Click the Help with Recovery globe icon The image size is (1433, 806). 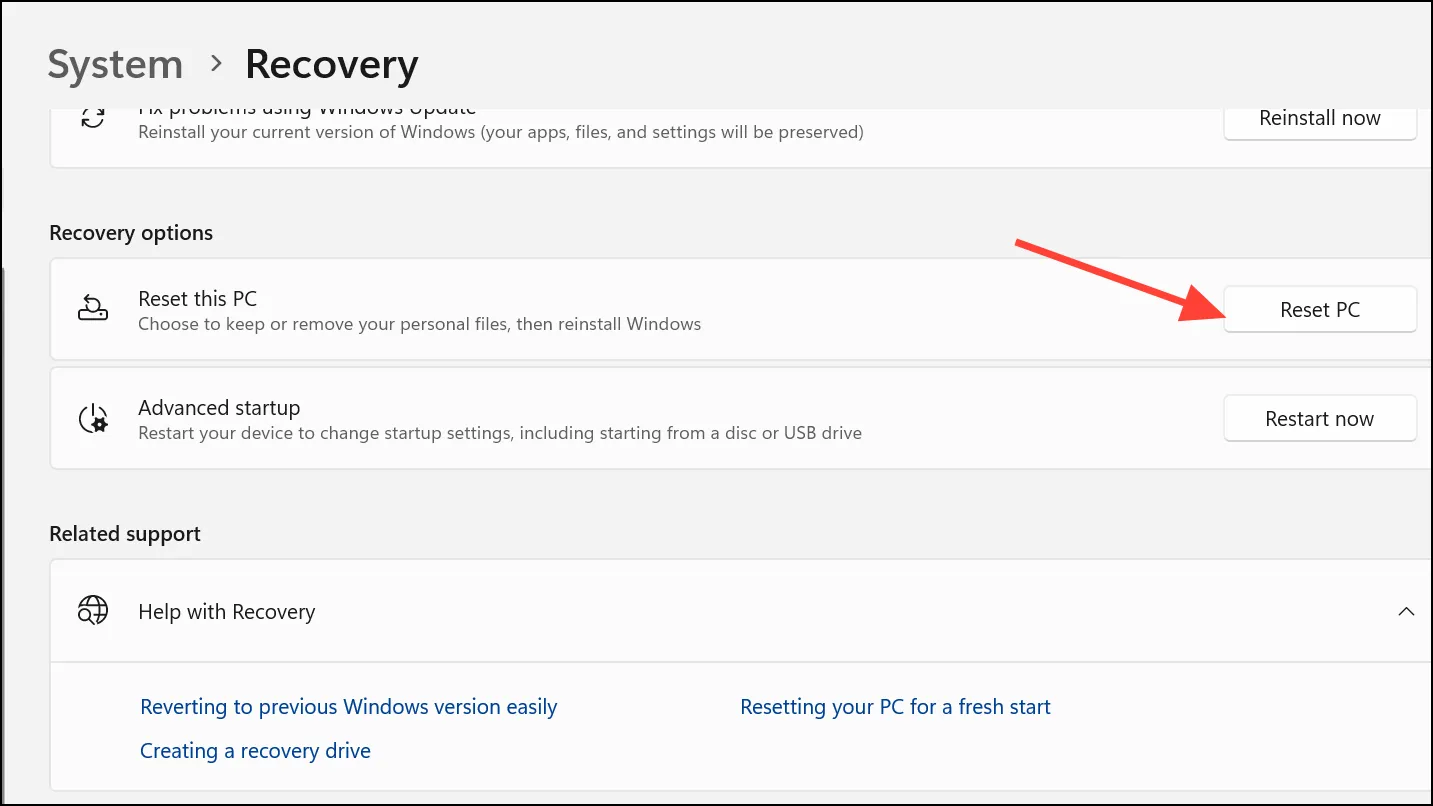[93, 611]
